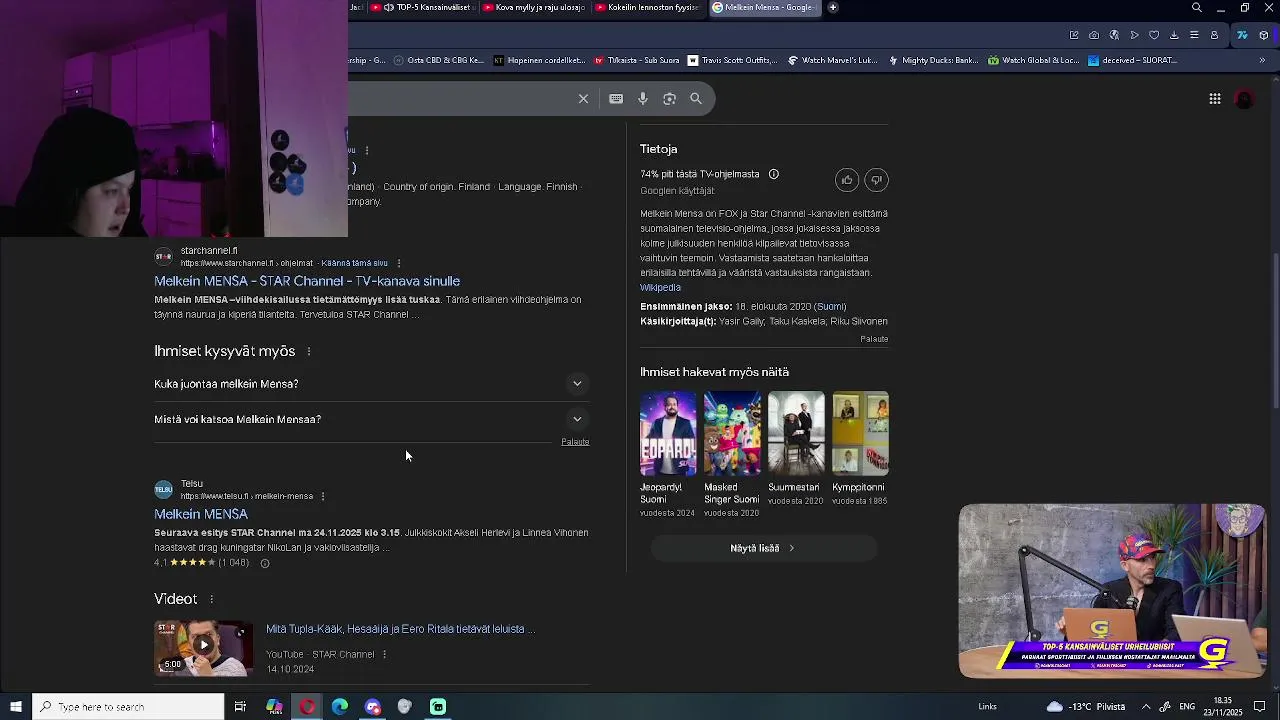Open Osta CBD & CBG bookmark
1280x720 pixels.
pos(438,60)
